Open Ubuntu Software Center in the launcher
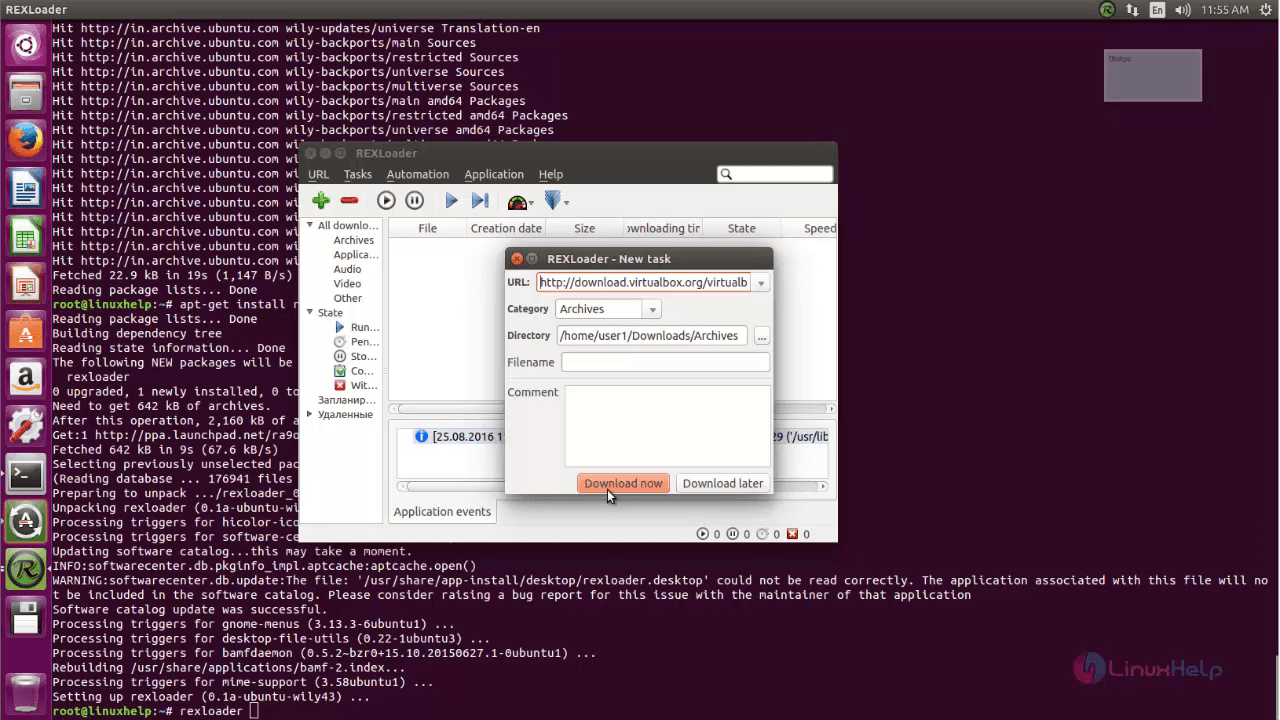The height and width of the screenshot is (720, 1280). (x=25, y=332)
